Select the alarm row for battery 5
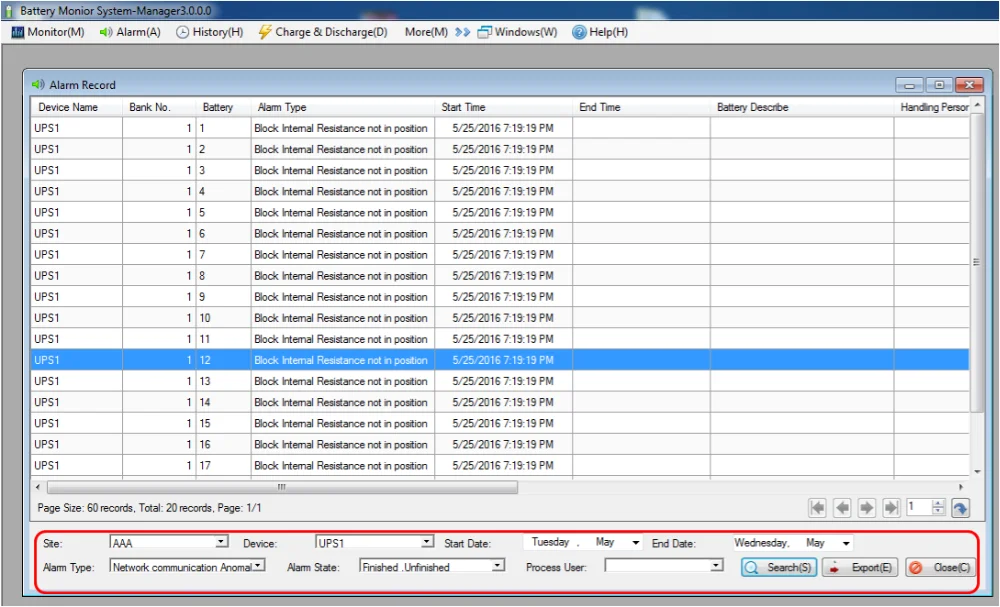Screen dimensions: 1000x607 pyautogui.click(x=500, y=212)
